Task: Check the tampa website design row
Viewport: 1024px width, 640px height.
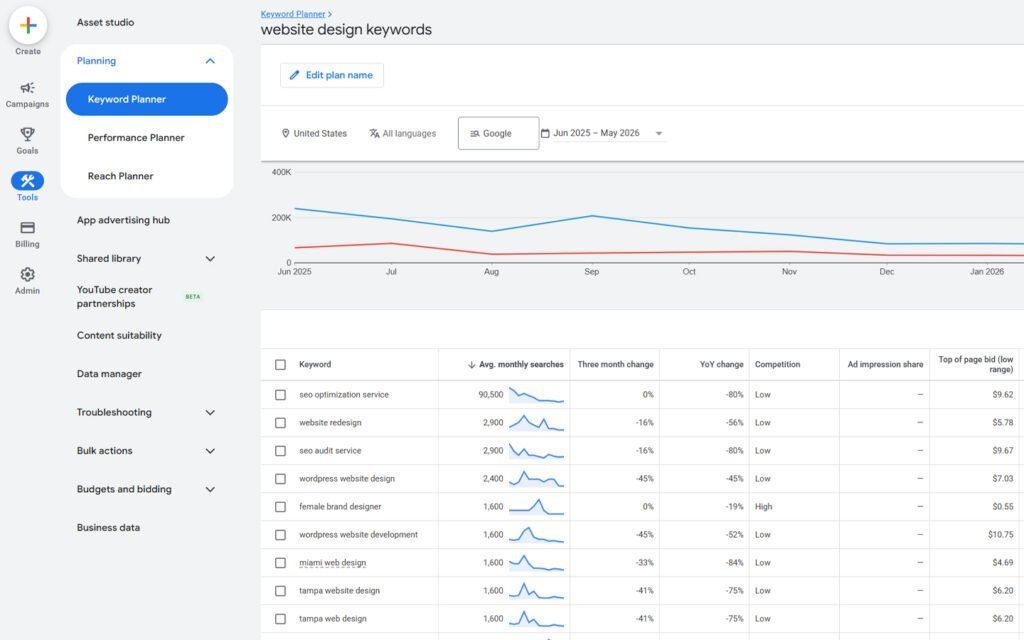Action: pyautogui.click(x=280, y=591)
